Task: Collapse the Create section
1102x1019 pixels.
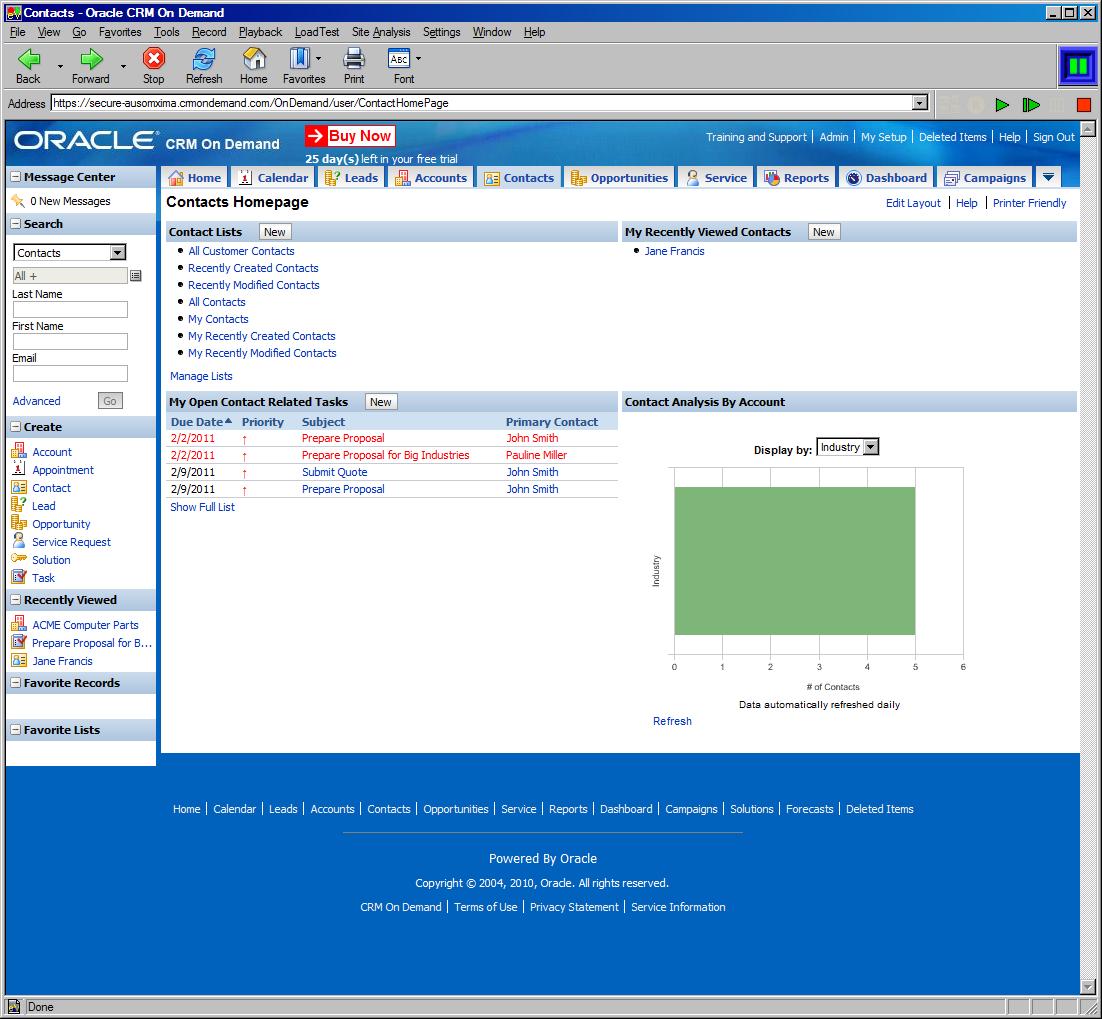Action: (15, 427)
